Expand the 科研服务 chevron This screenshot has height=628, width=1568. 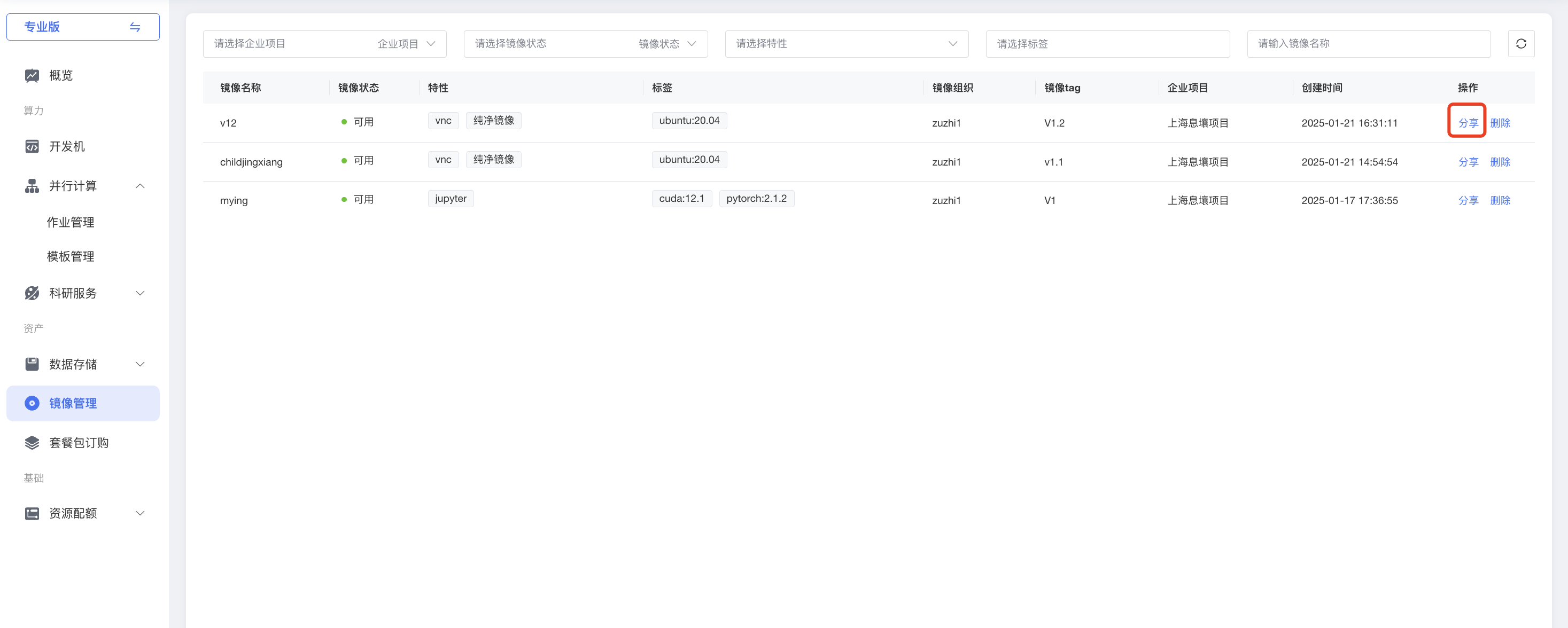(x=140, y=293)
